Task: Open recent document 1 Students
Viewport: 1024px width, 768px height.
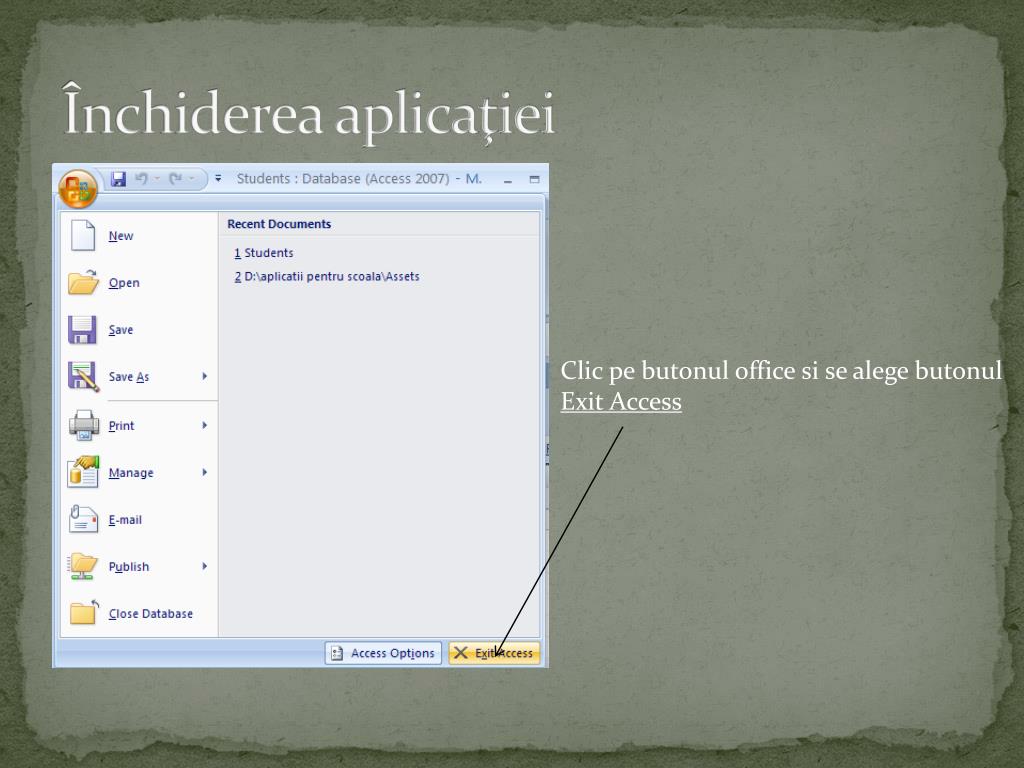Action: point(264,253)
